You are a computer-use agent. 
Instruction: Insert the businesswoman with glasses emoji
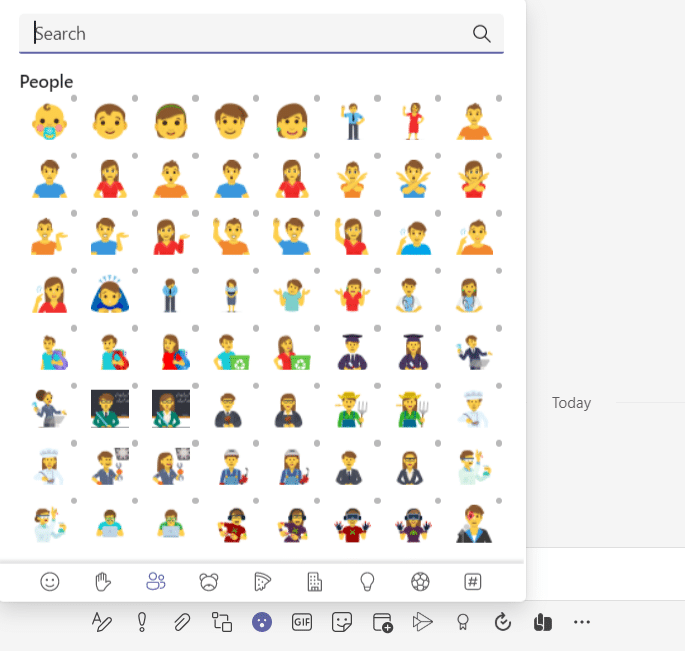point(409,467)
